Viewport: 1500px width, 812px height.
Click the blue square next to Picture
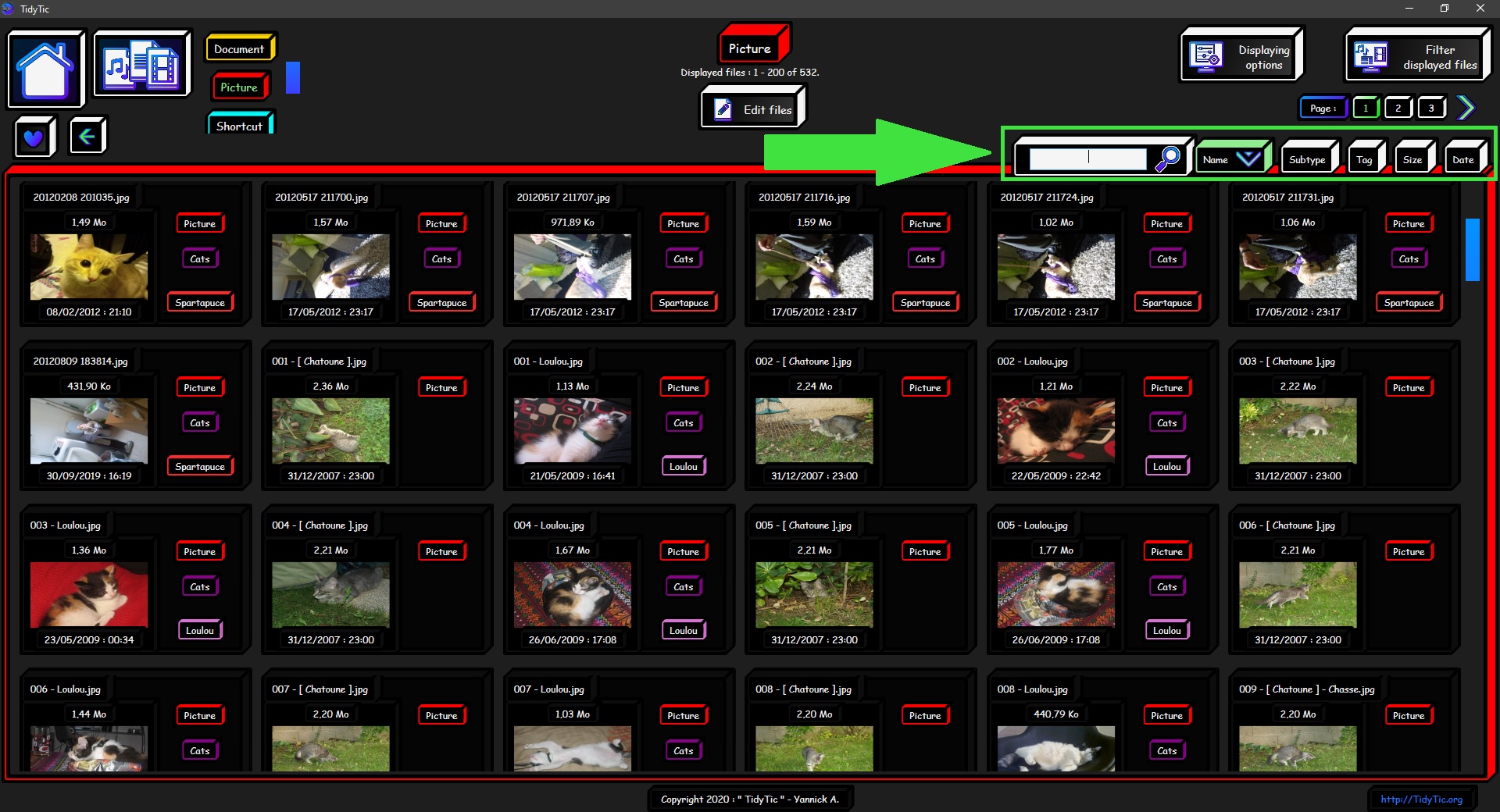(293, 78)
